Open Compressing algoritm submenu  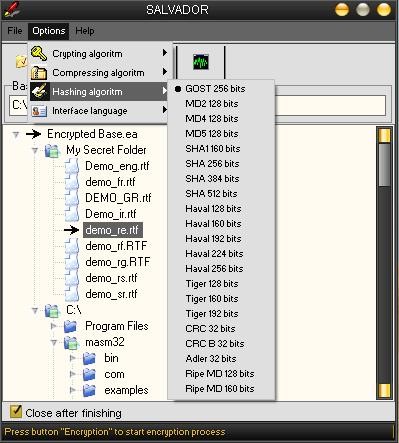point(99,73)
